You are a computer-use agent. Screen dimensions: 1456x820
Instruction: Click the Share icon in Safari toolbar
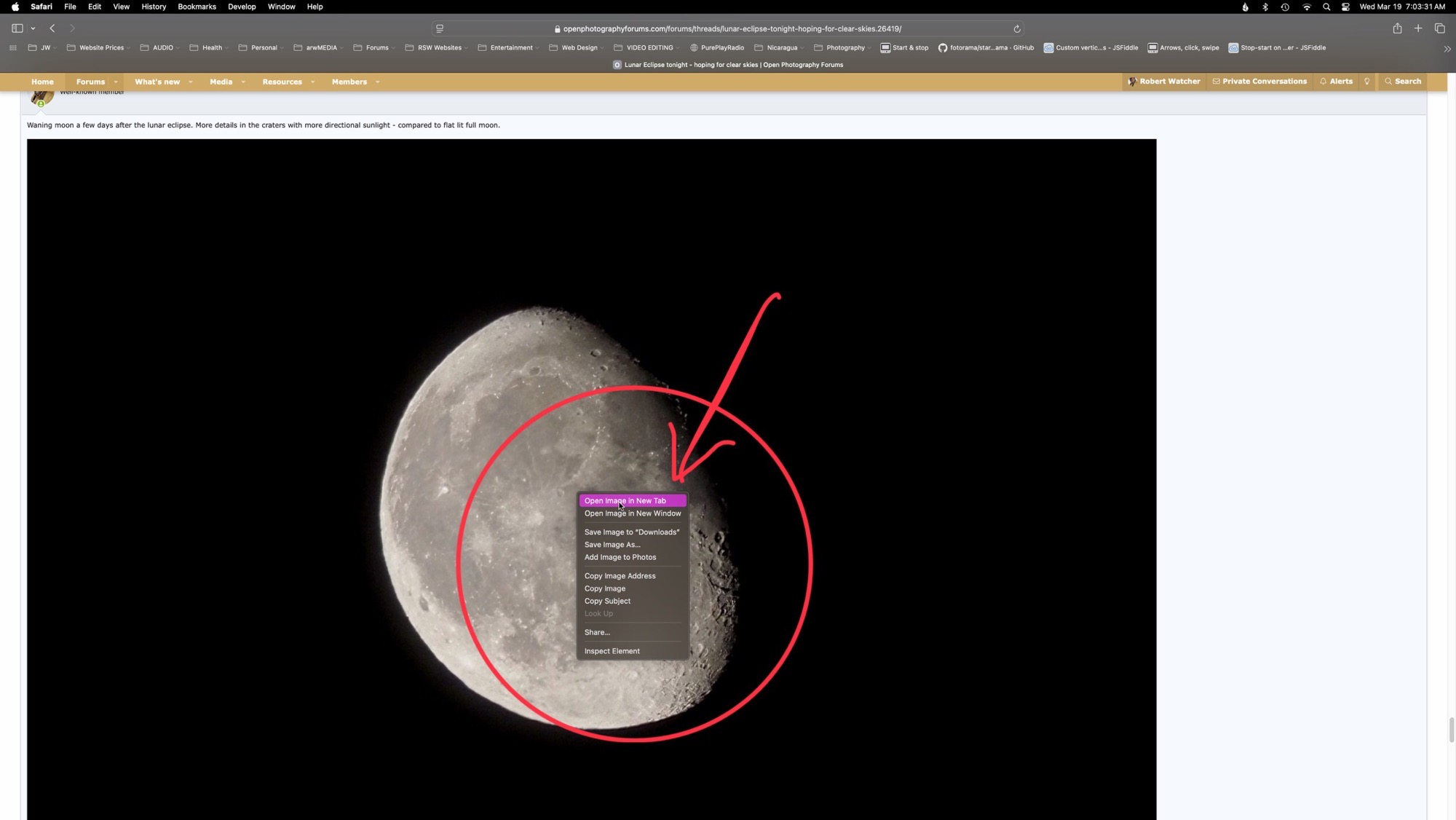pos(1397,28)
